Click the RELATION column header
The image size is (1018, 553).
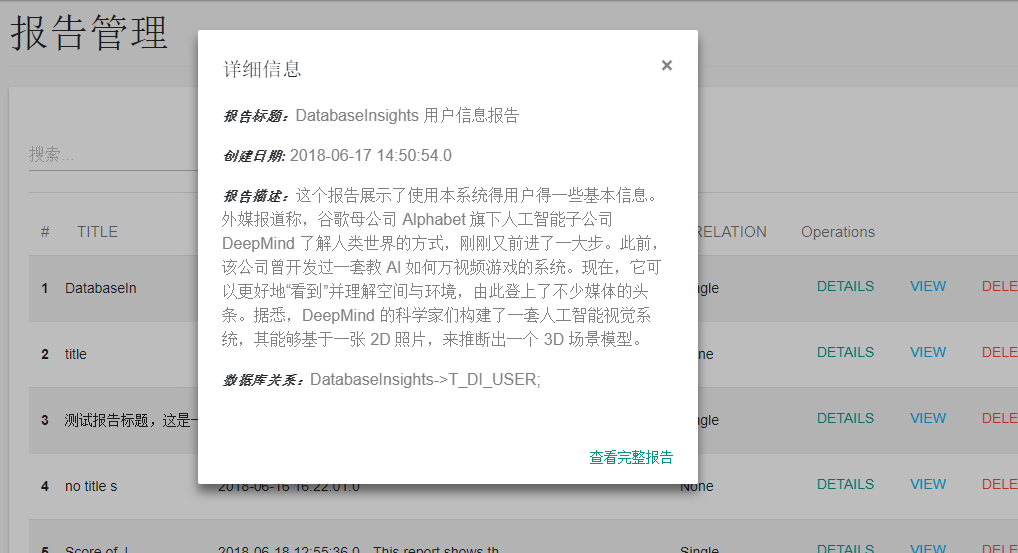[732, 232]
